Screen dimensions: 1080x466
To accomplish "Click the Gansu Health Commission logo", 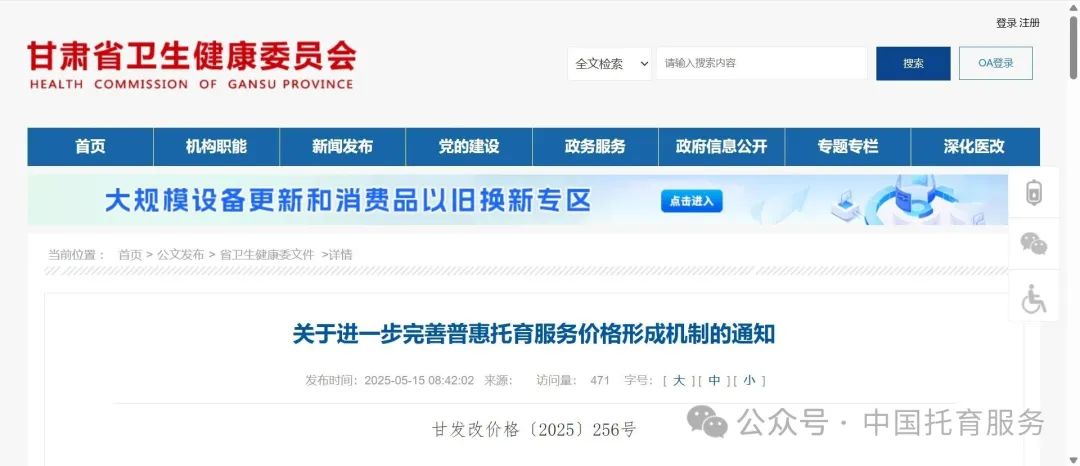I will click(191, 66).
